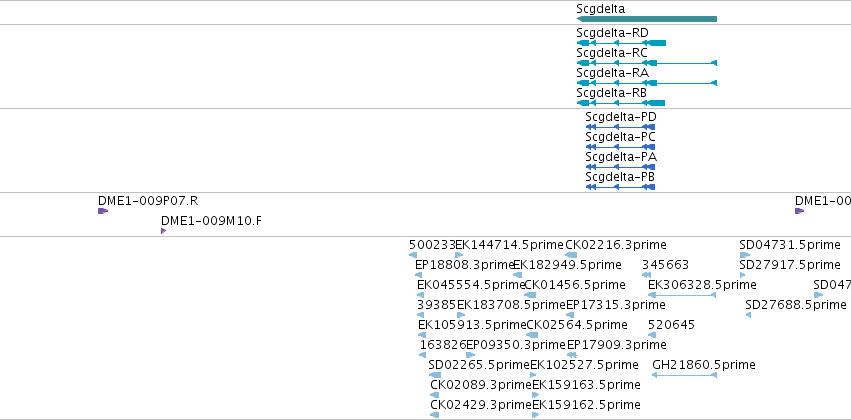The width and height of the screenshot is (851, 420).
Task: Select the CK02564.5prime EST glyph
Action: [532, 335]
